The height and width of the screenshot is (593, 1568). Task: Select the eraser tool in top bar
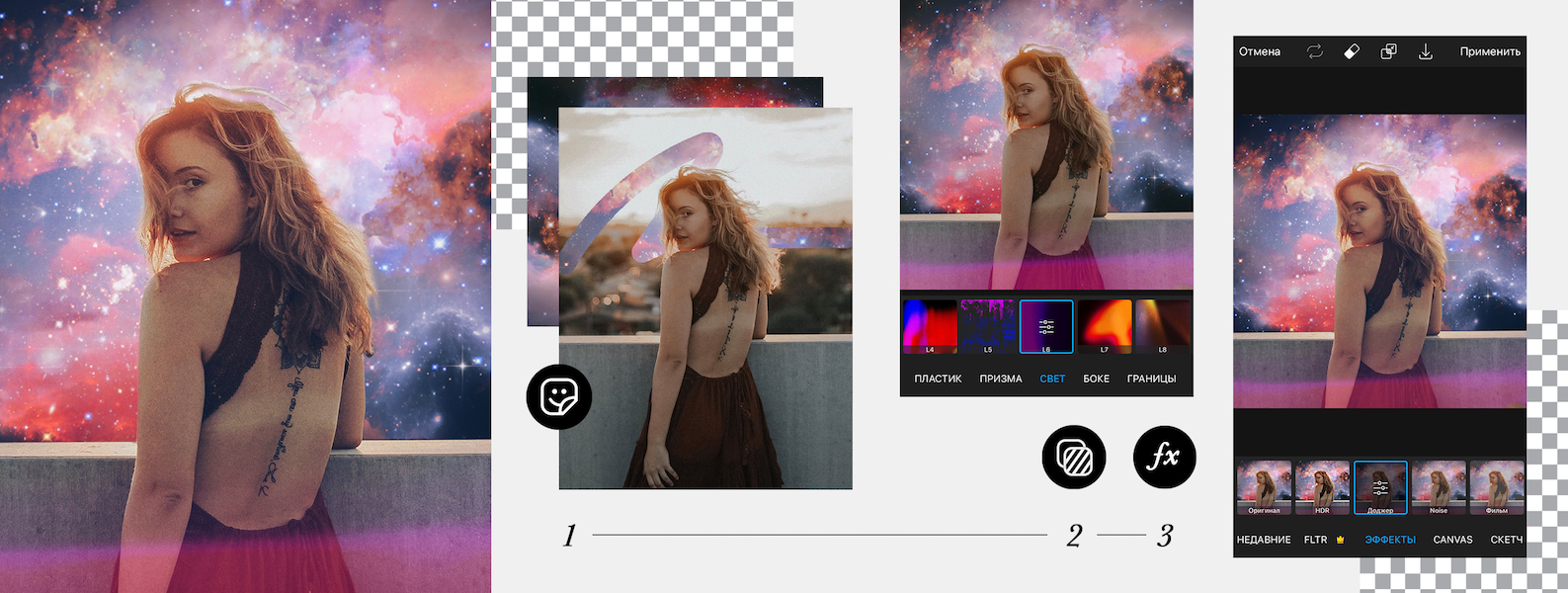[x=1352, y=51]
